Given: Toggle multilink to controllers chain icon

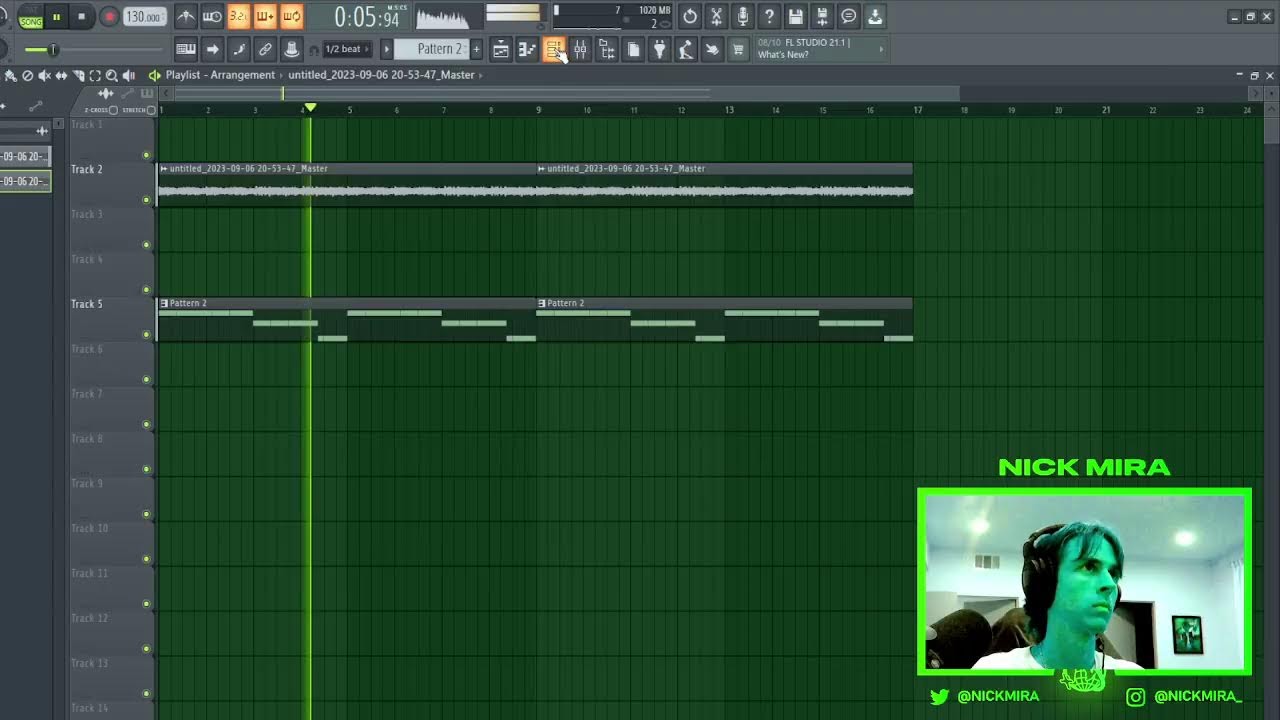Looking at the screenshot, I should [x=265, y=49].
